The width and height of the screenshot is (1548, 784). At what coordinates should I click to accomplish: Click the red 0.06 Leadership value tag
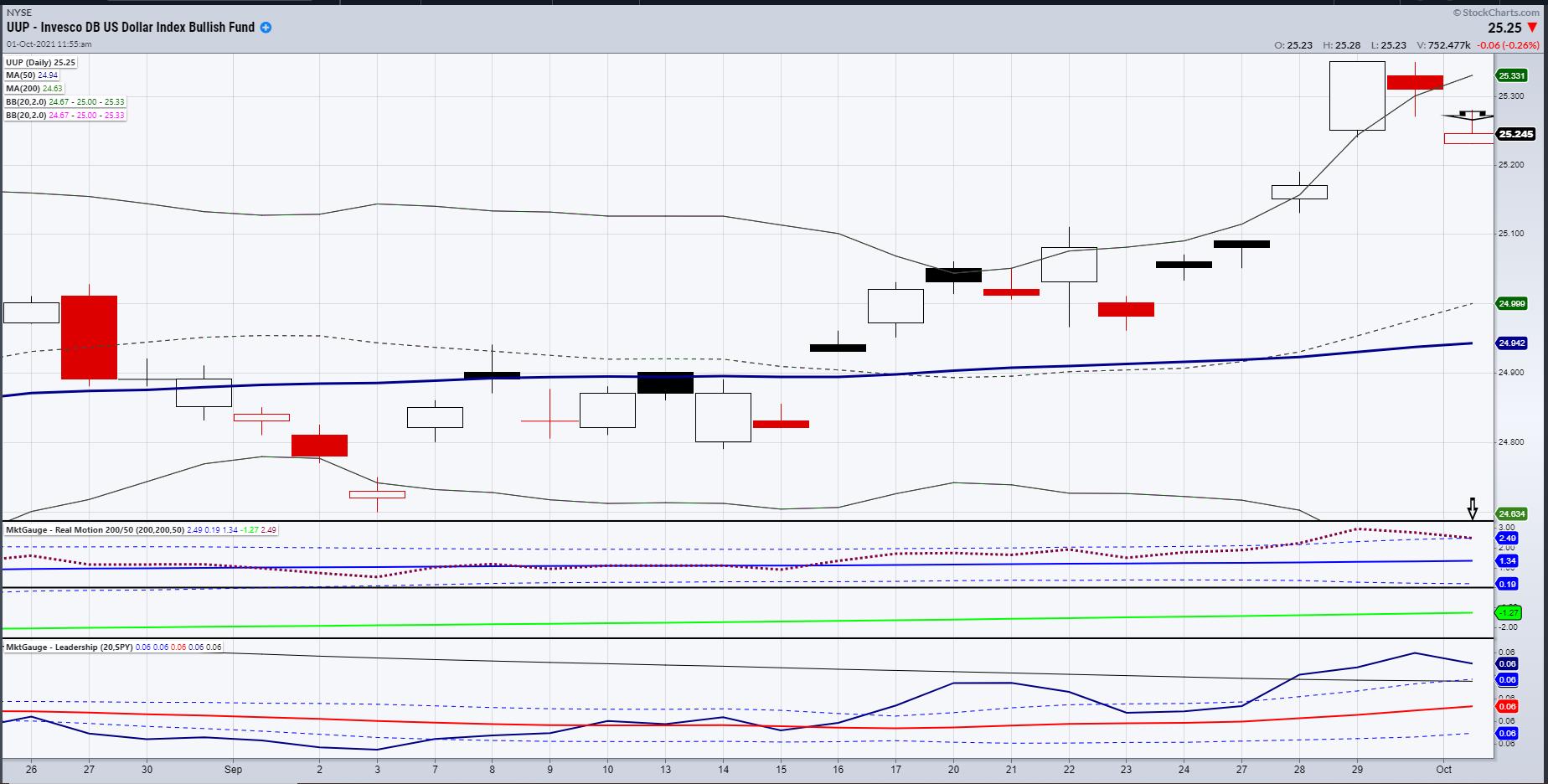(1507, 706)
